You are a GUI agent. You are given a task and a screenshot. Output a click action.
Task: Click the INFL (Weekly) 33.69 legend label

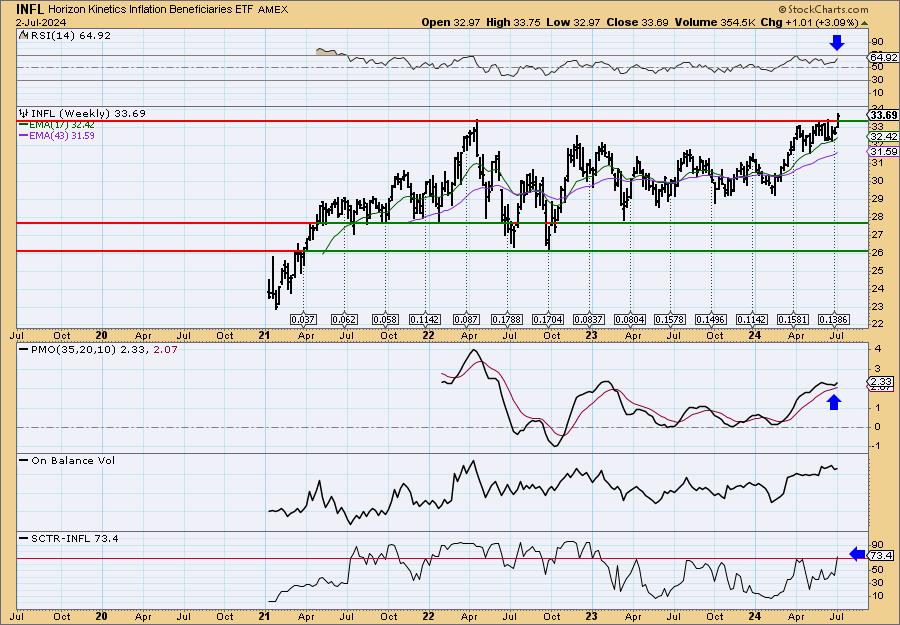88,114
